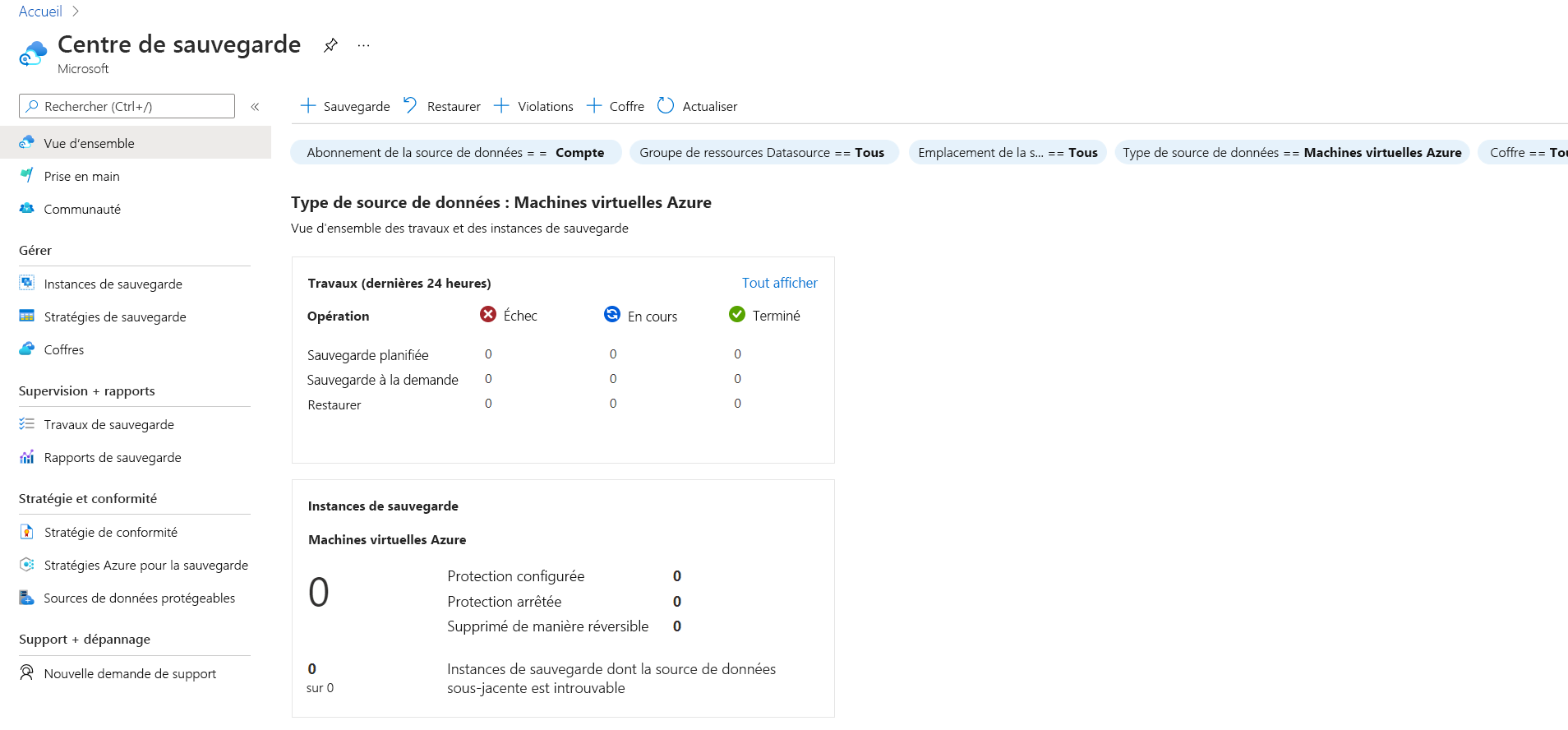The image size is (1568, 730).
Task: Click the Nouvelle demande de support icon
Action: pyautogui.click(x=27, y=672)
